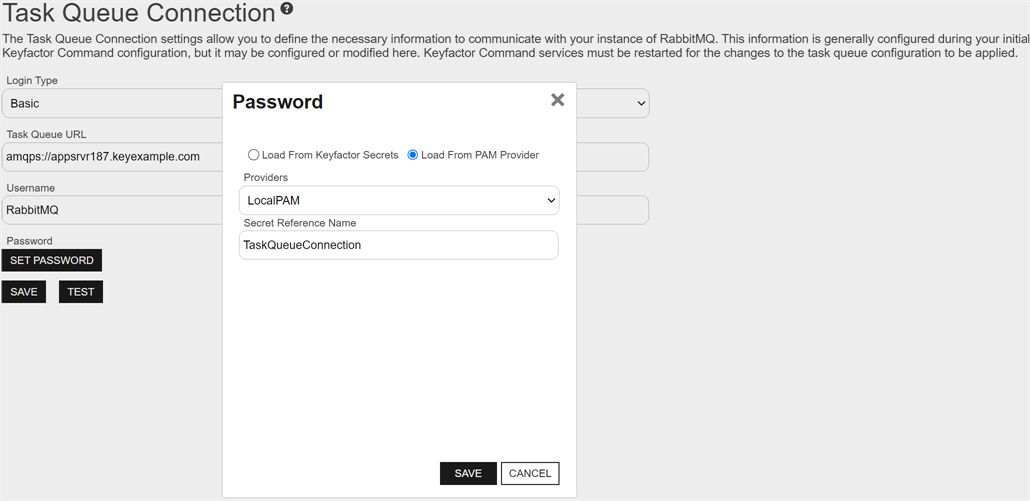The width and height of the screenshot is (1030, 501).
Task: Open the Providers dropdown showing LocalPAM
Action: coord(399,200)
